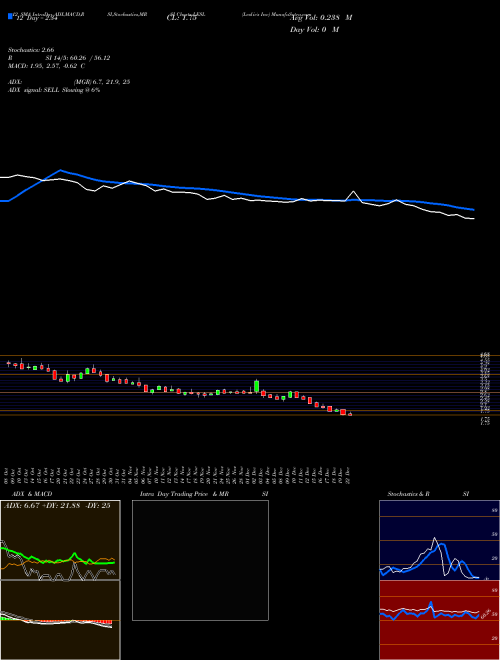
Task: Click the 'SI 14/5: 60.26 / 56.12' value
Action: (78, 58)
